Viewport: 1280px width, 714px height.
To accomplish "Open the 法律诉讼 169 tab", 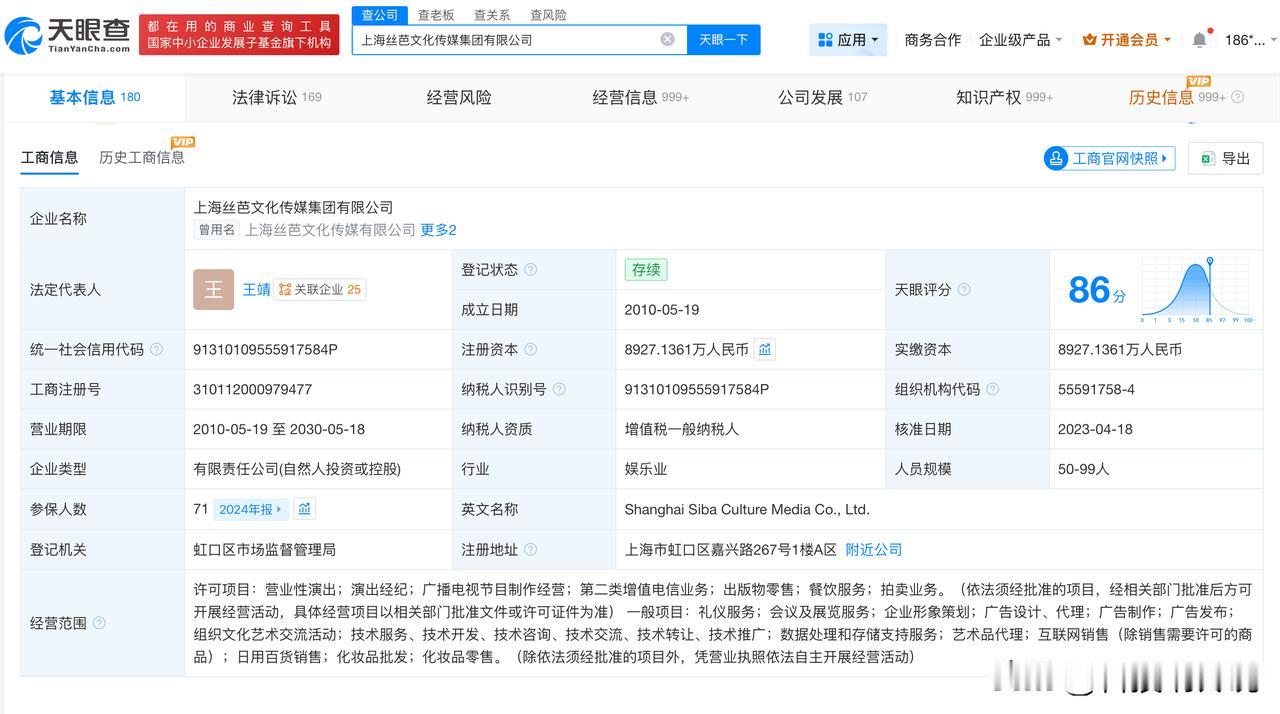I will click(x=277, y=97).
